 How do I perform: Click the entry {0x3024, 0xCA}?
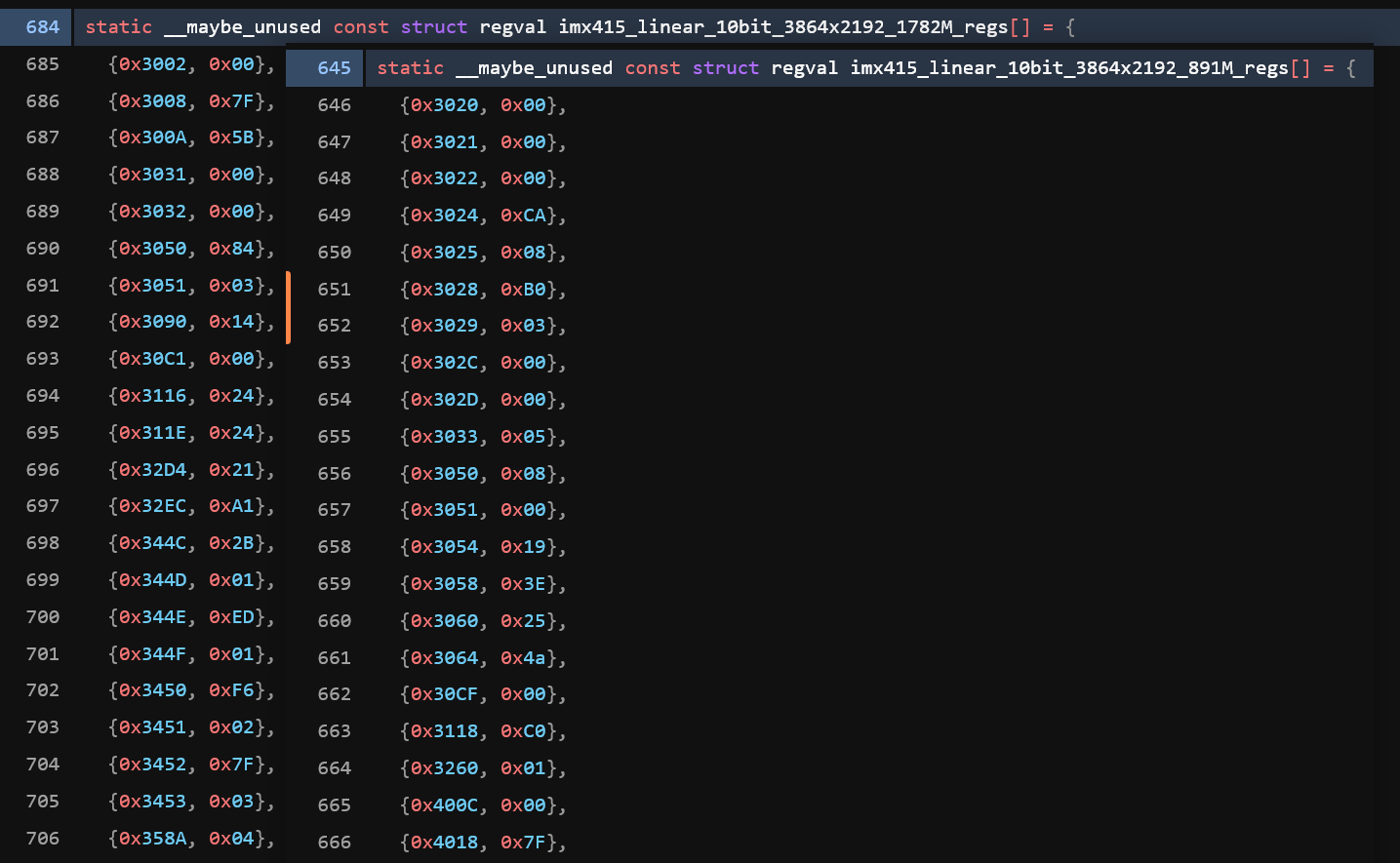coord(483,216)
